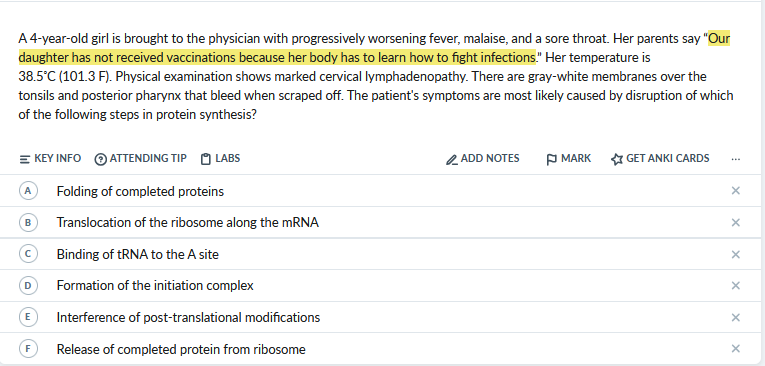Select answer choice C radio button
Viewport: 765px width, 366px height.
(x=28, y=254)
